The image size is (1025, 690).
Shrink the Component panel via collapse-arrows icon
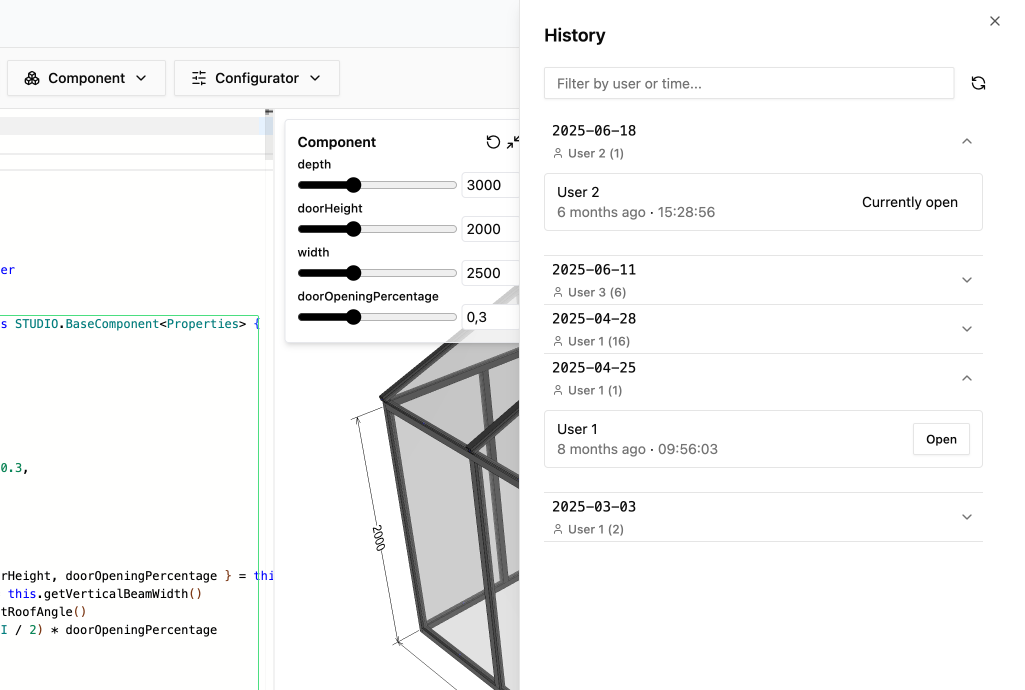click(511, 143)
